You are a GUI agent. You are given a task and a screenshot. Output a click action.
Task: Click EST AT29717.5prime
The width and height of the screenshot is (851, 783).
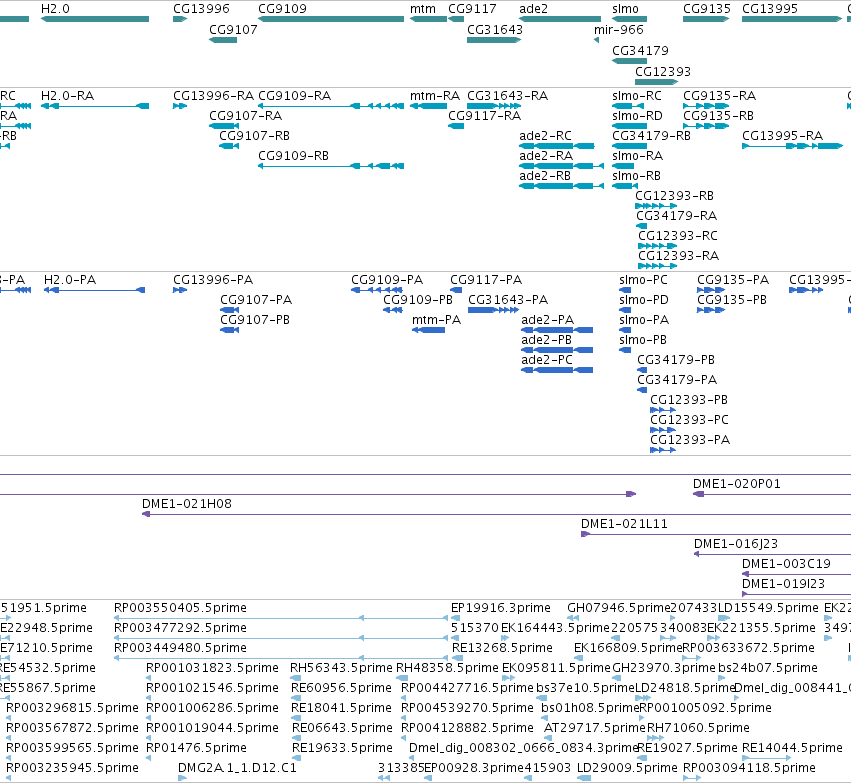(547, 739)
